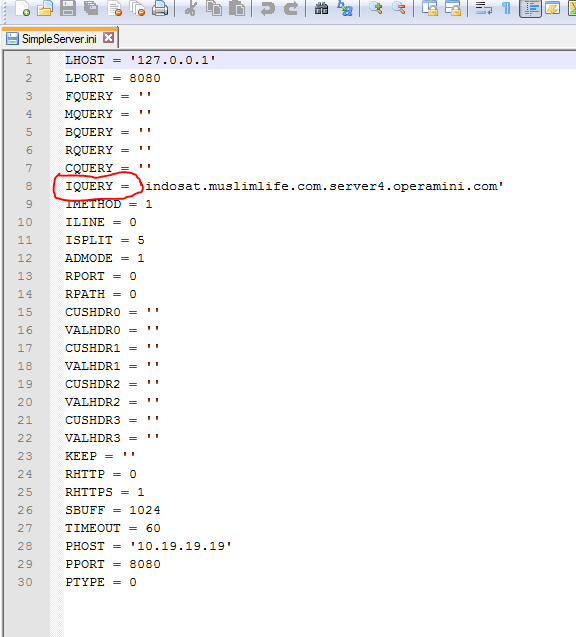Click the PHOST value '10.19.19.19'

pos(181,546)
